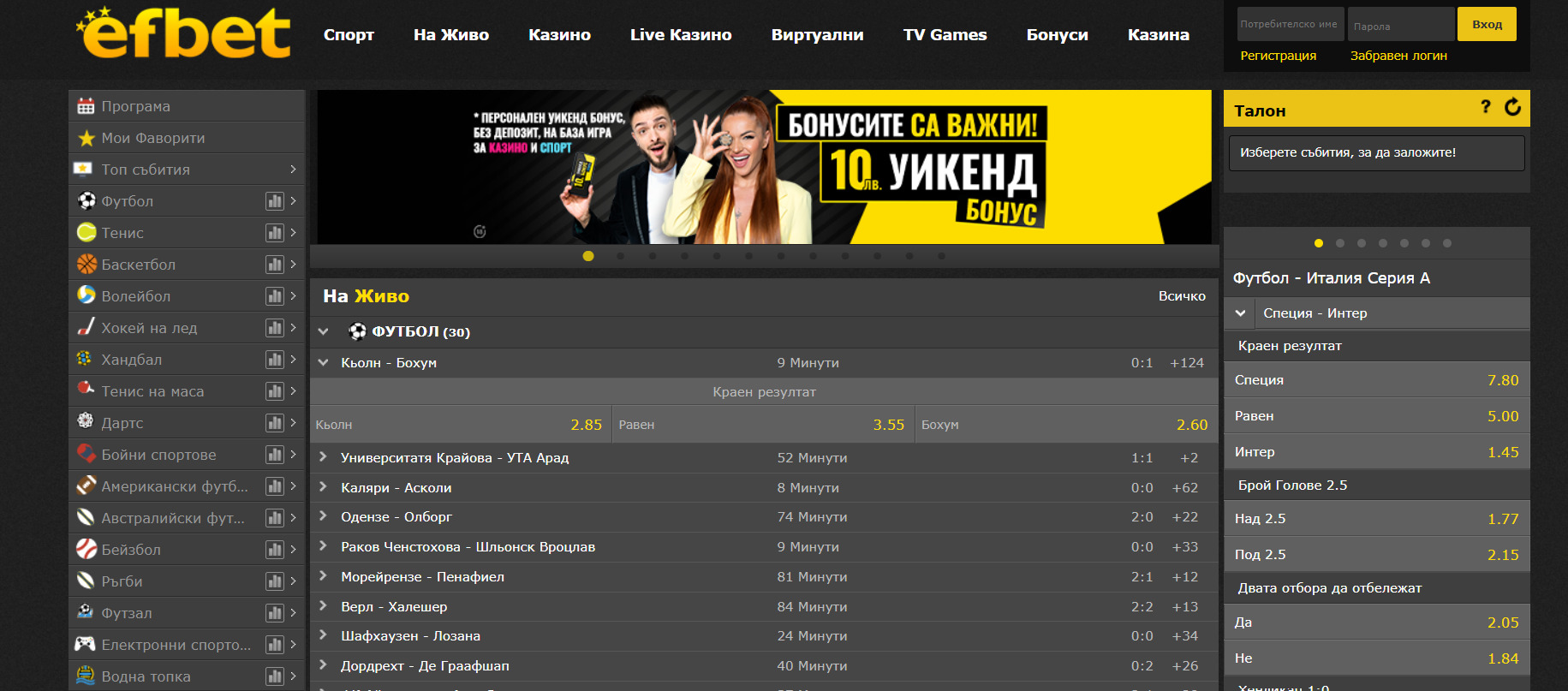Open the Казина menu

pos(1159,35)
